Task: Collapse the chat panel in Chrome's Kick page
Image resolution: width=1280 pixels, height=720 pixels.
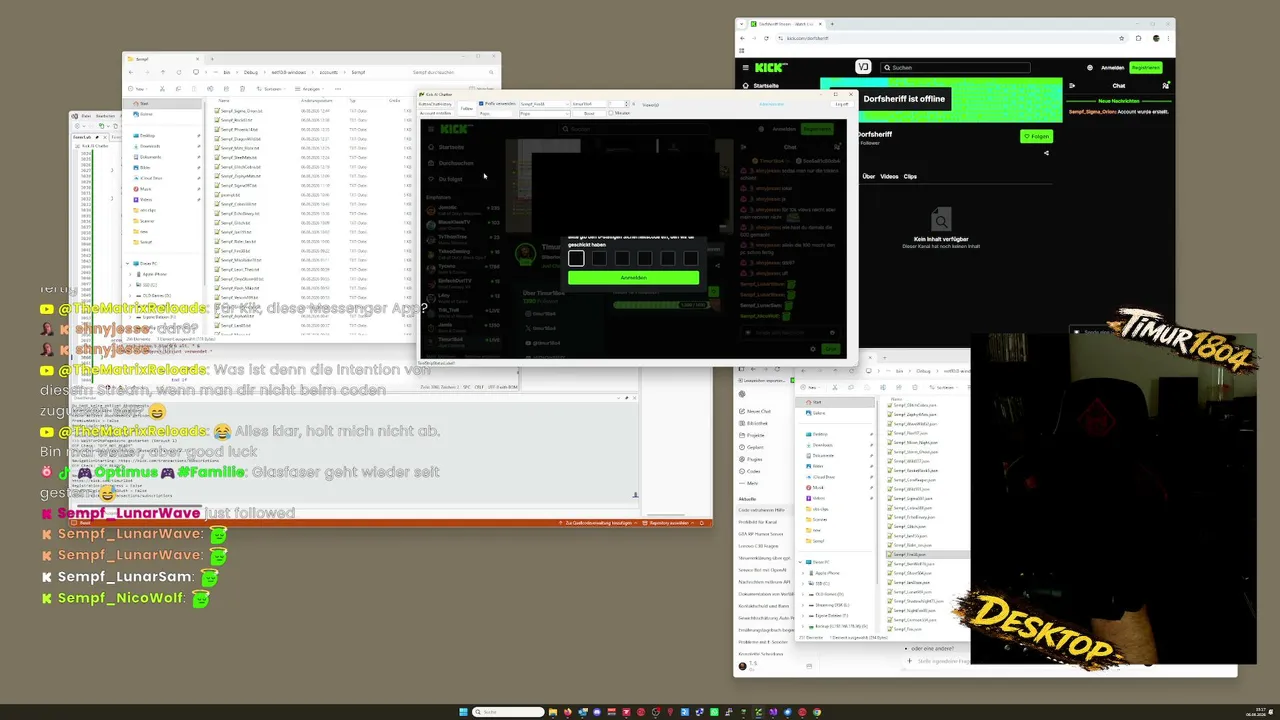Action: (1072, 85)
